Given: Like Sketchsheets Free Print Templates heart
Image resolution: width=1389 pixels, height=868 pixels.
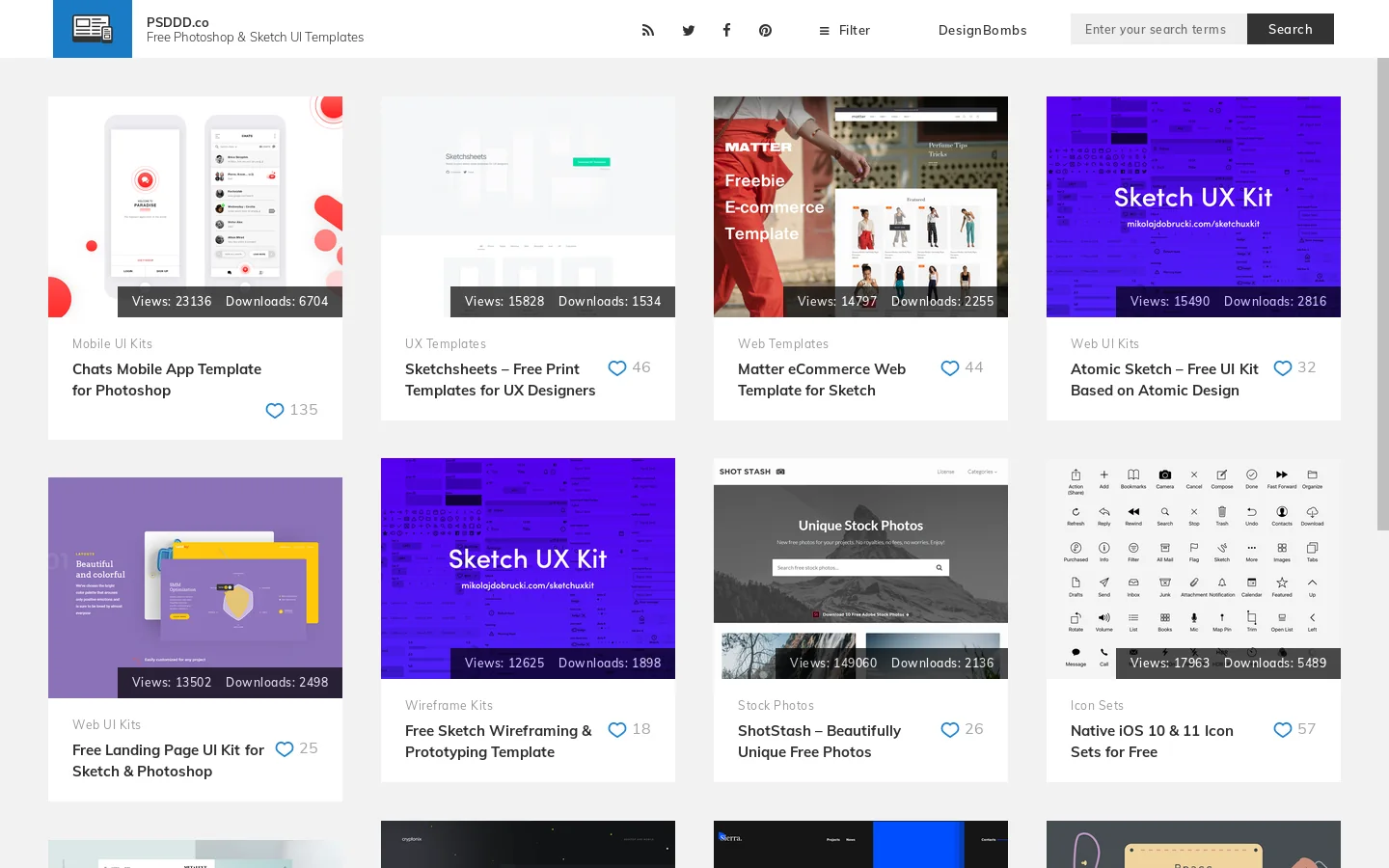Looking at the screenshot, I should 617,367.
